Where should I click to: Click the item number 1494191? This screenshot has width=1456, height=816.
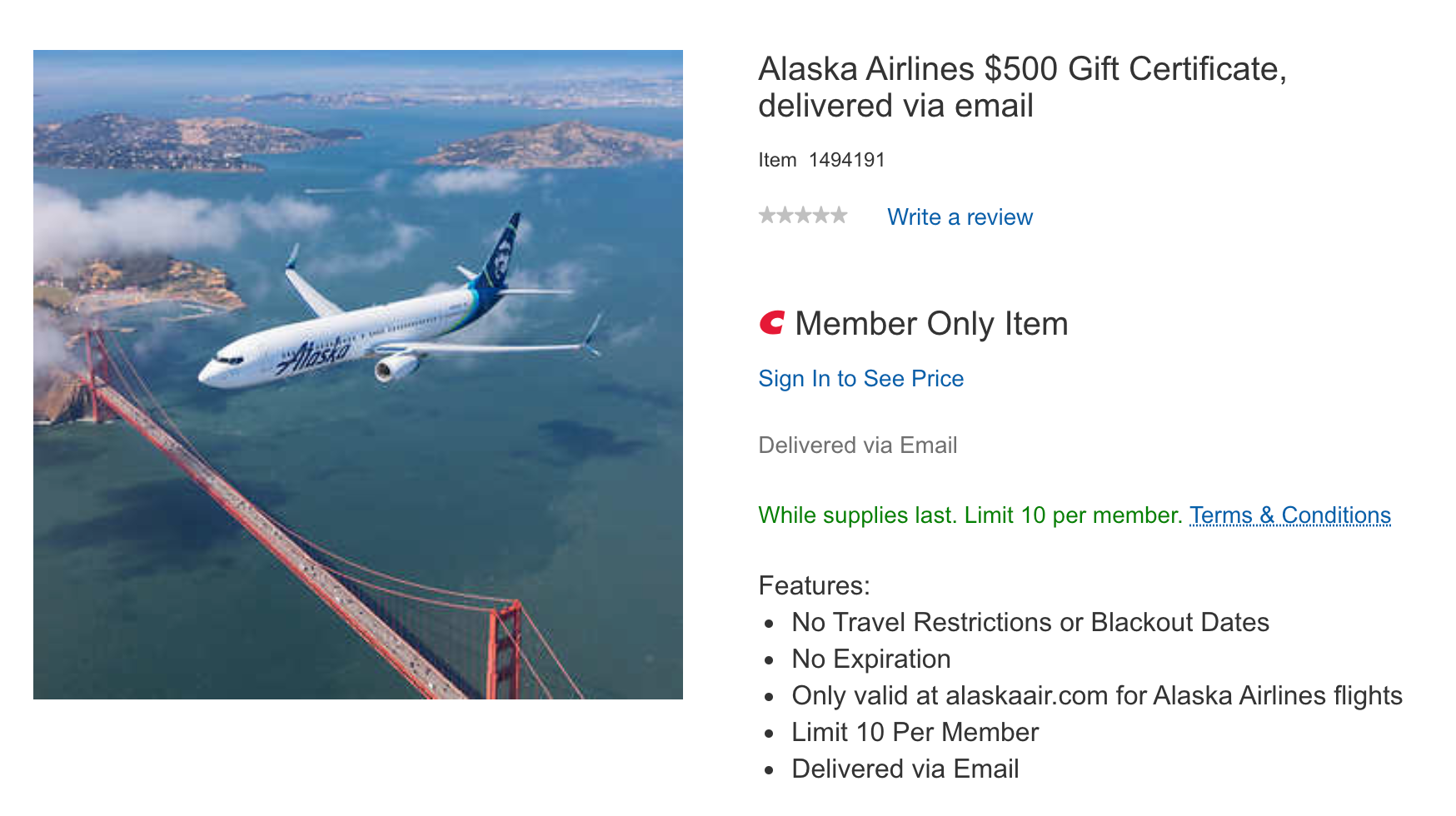[846, 160]
